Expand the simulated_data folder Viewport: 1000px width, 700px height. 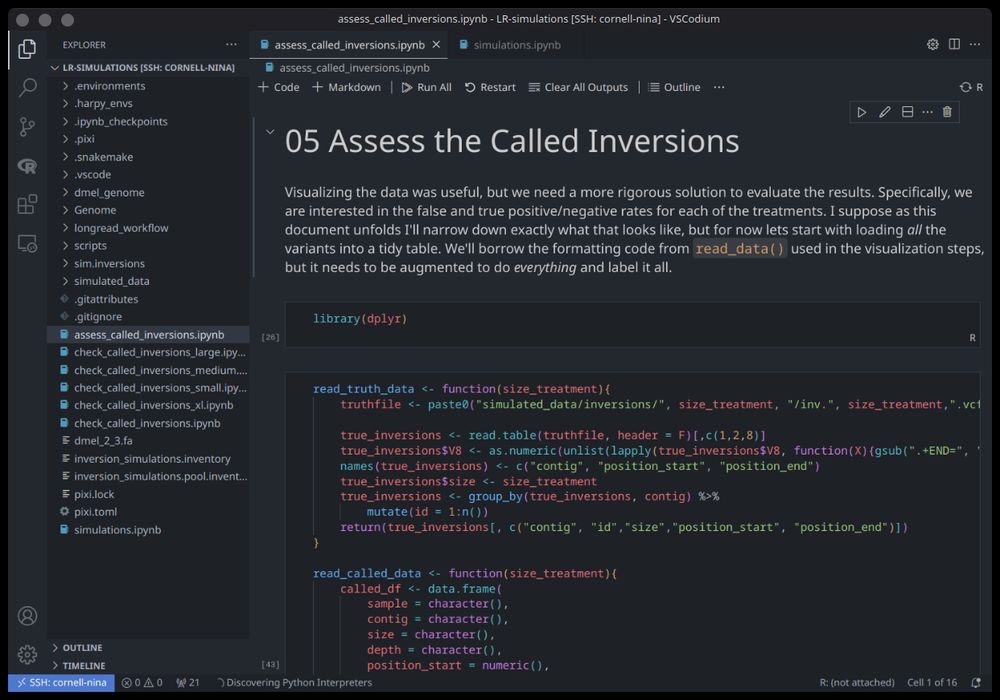(112, 281)
